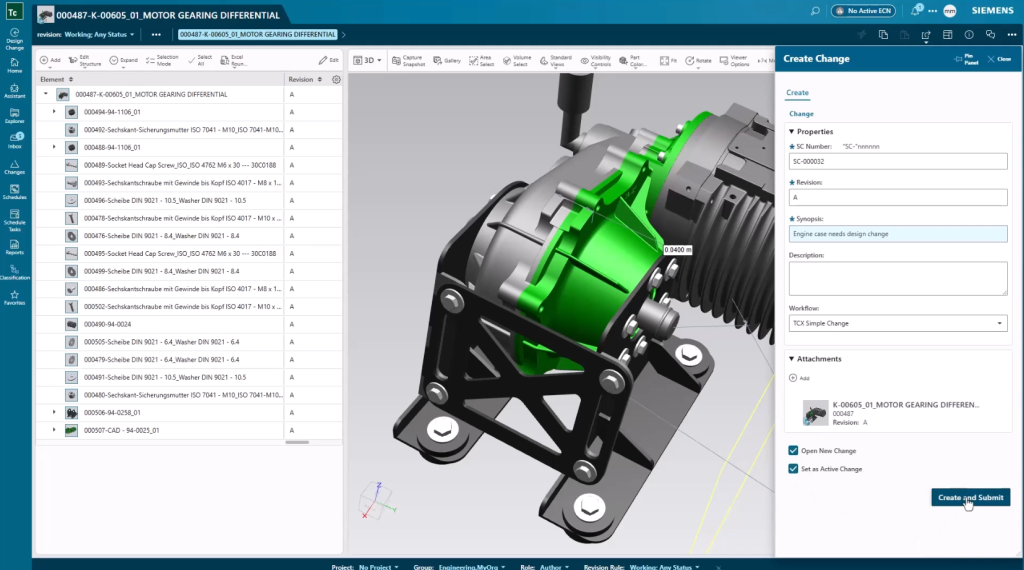Click the search magnifier icon
The image size is (1024, 570).
[815, 11]
